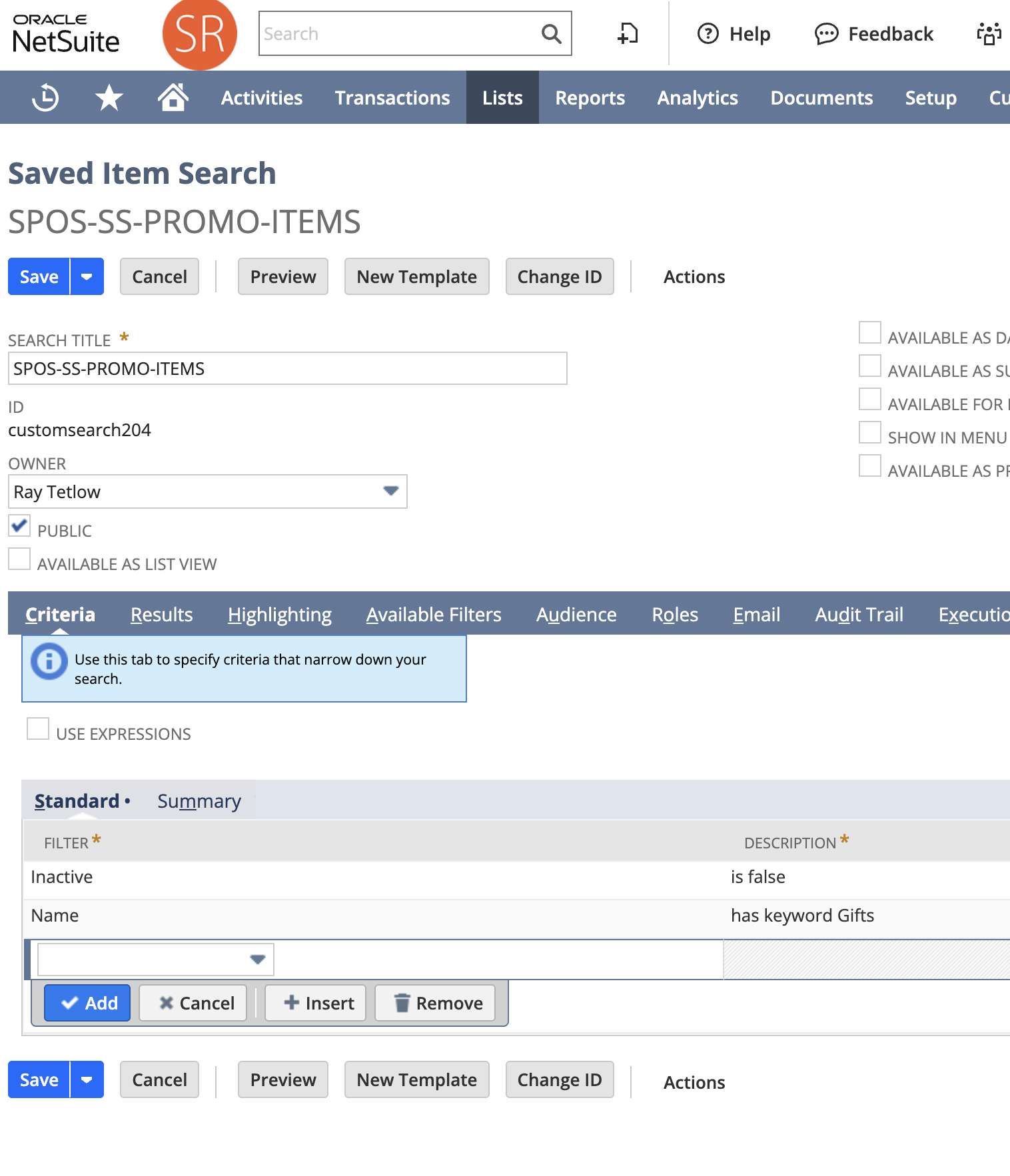
Task: Open the Reports menu
Action: [x=590, y=98]
